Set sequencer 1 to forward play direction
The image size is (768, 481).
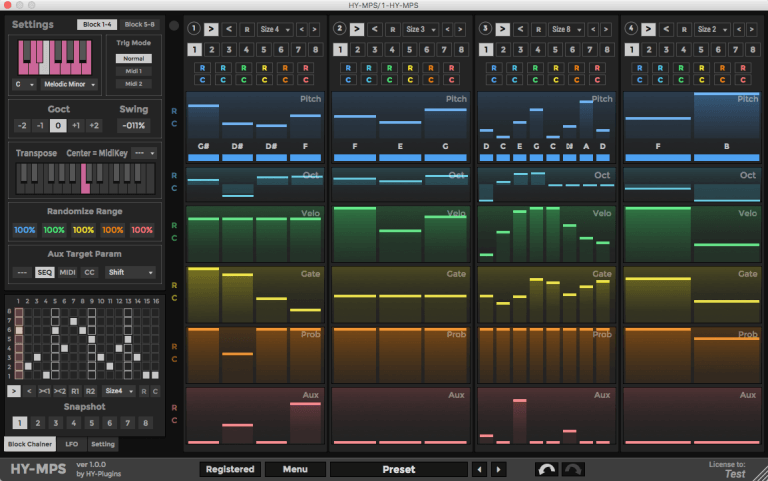click(211, 30)
